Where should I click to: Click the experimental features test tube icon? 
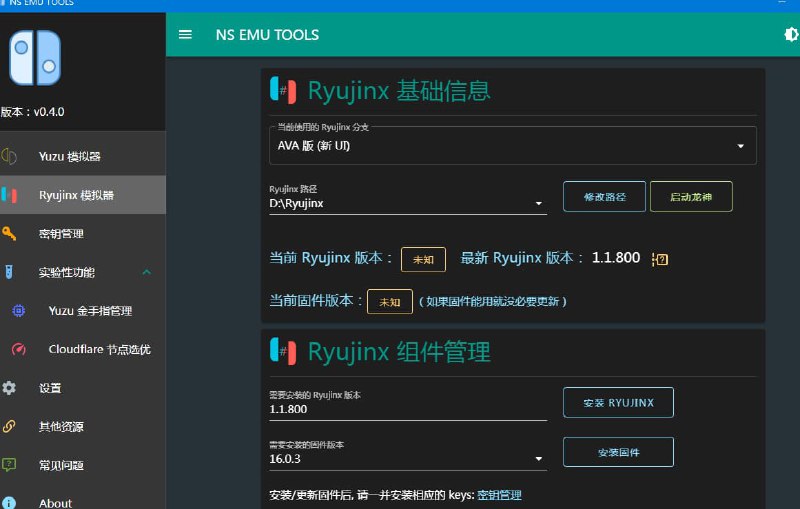click(9, 272)
